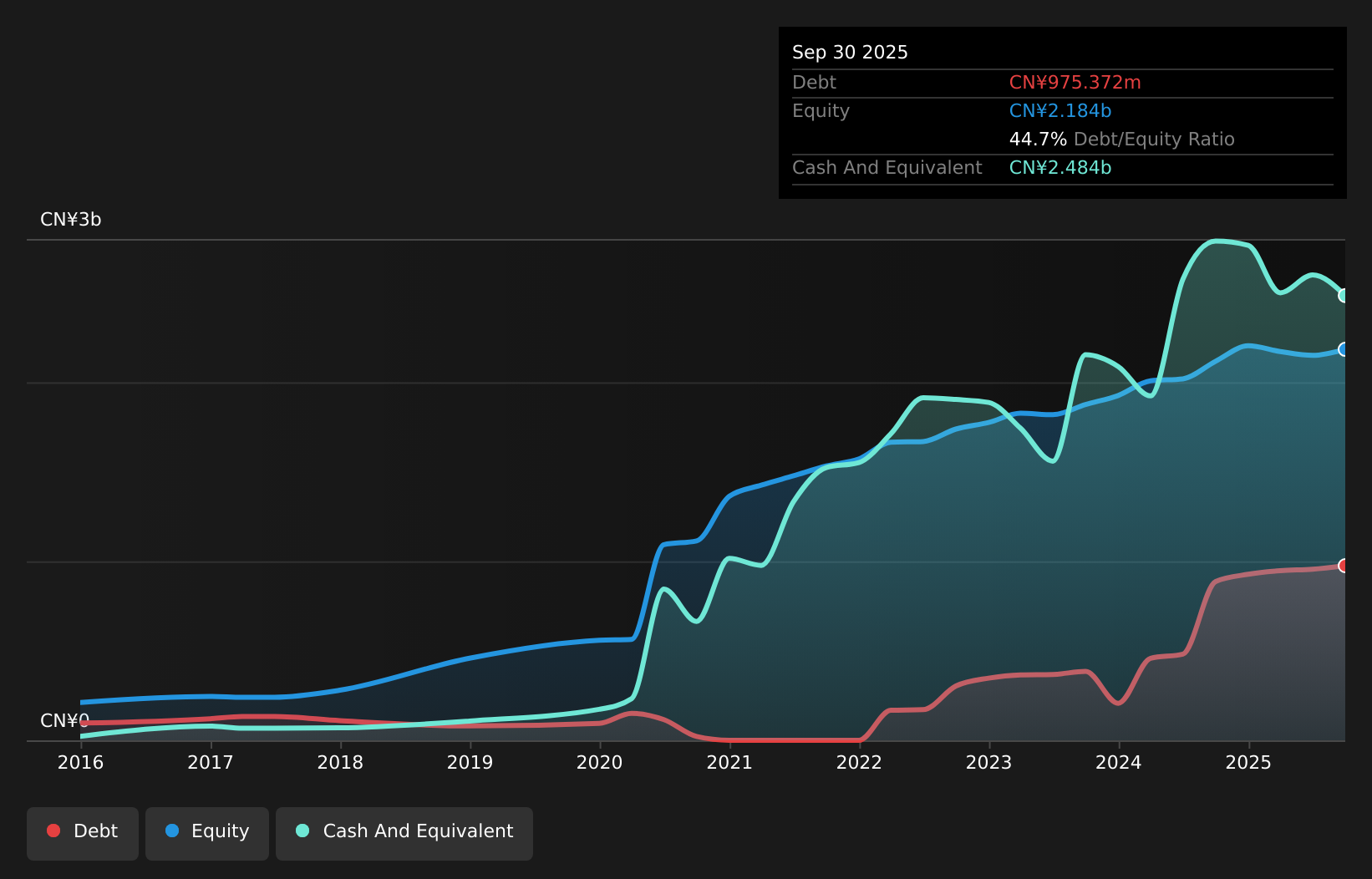Screen dimensions: 1372x879
Task: Click the CN¥2.184b equity link
Action: pyautogui.click(x=1059, y=110)
